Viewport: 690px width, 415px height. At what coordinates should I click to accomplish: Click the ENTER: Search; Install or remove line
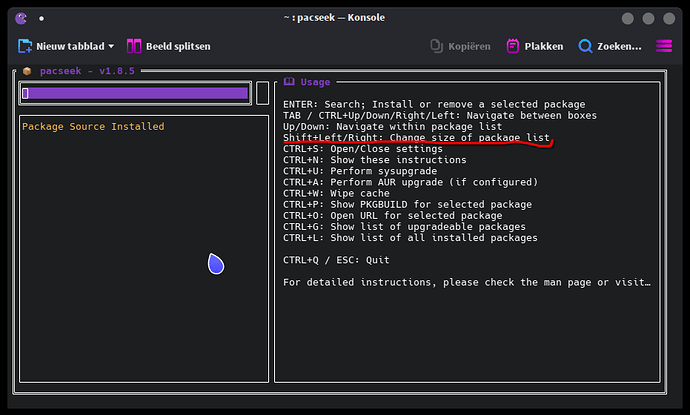click(434, 104)
